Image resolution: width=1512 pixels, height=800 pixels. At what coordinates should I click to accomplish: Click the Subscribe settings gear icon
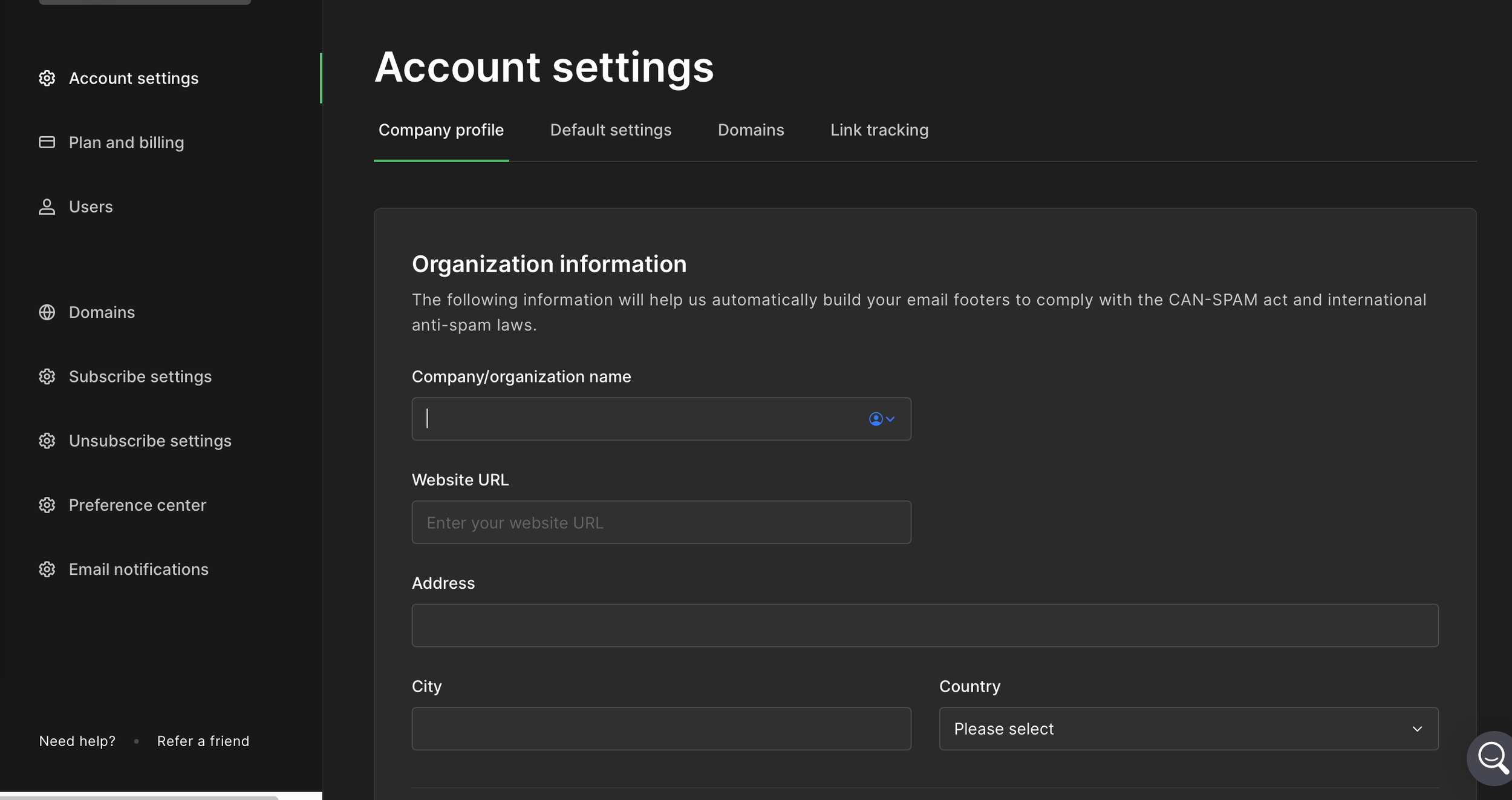click(x=47, y=376)
